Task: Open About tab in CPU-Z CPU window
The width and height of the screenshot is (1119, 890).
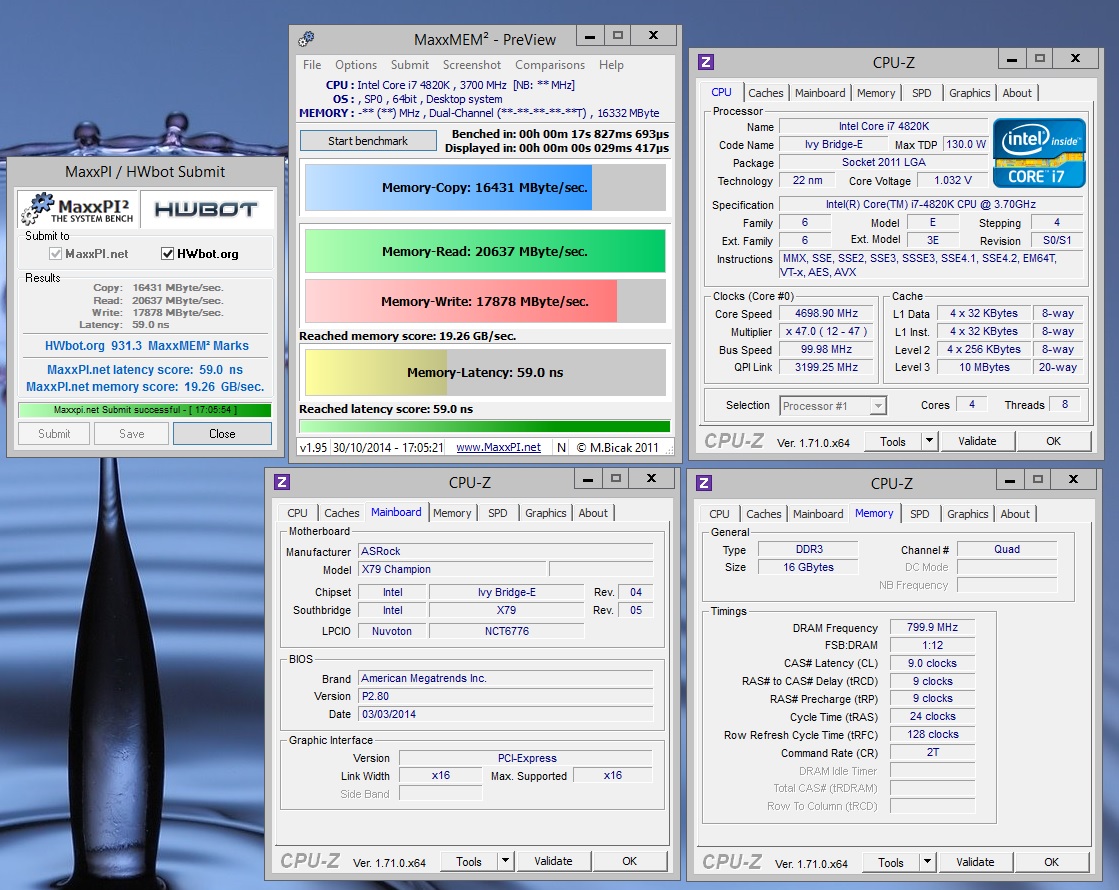Action: click(x=1017, y=93)
